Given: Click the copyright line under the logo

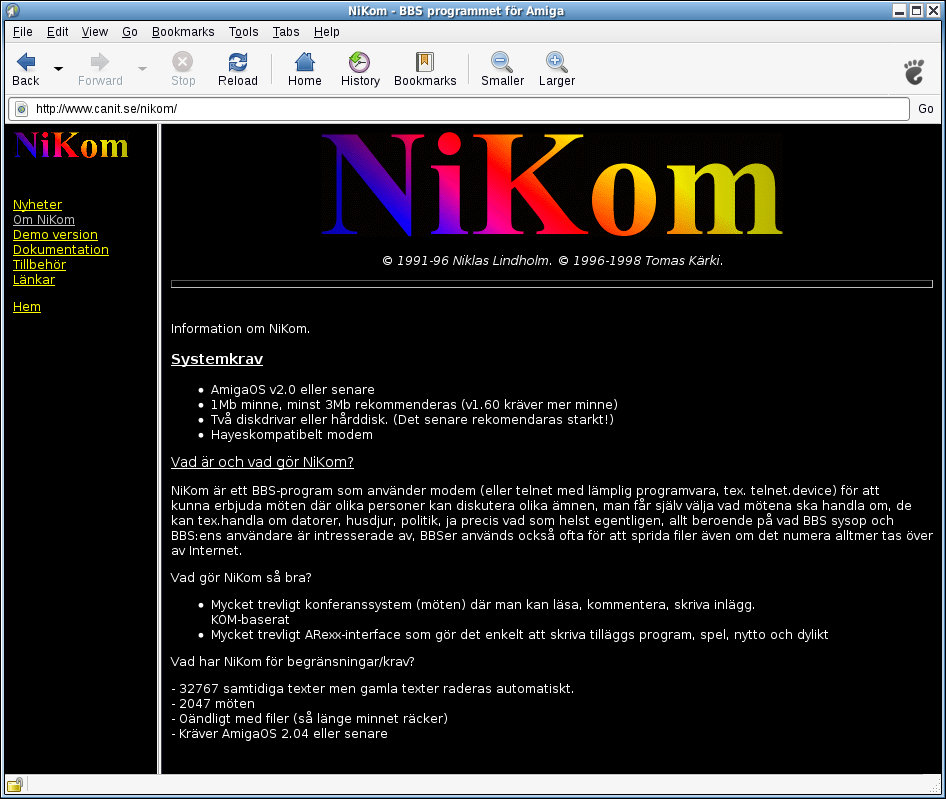Looking at the screenshot, I should click(x=553, y=261).
